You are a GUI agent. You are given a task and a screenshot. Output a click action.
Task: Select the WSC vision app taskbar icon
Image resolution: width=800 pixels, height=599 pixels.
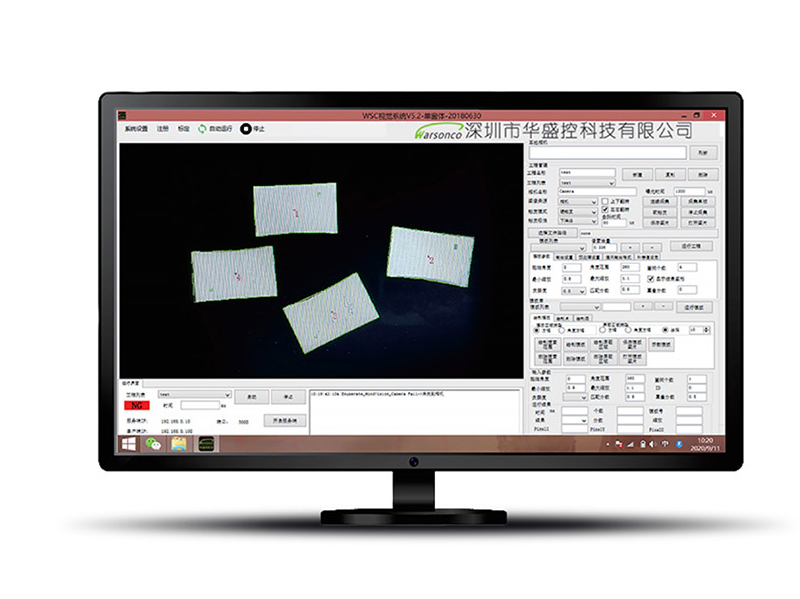pos(207,444)
